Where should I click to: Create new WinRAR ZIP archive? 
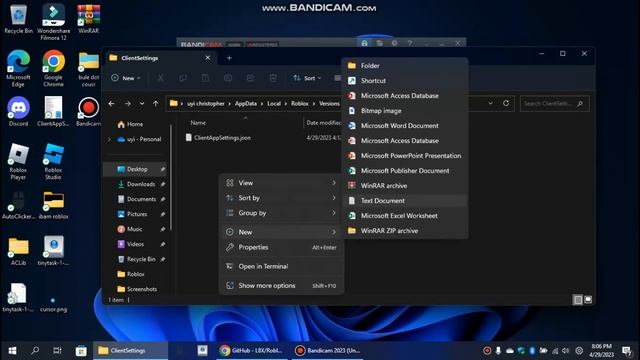405,231
